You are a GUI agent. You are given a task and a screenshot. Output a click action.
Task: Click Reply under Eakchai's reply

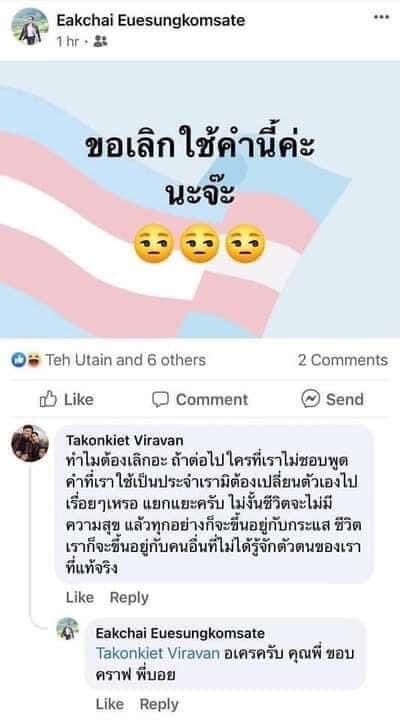tap(159, 704)
